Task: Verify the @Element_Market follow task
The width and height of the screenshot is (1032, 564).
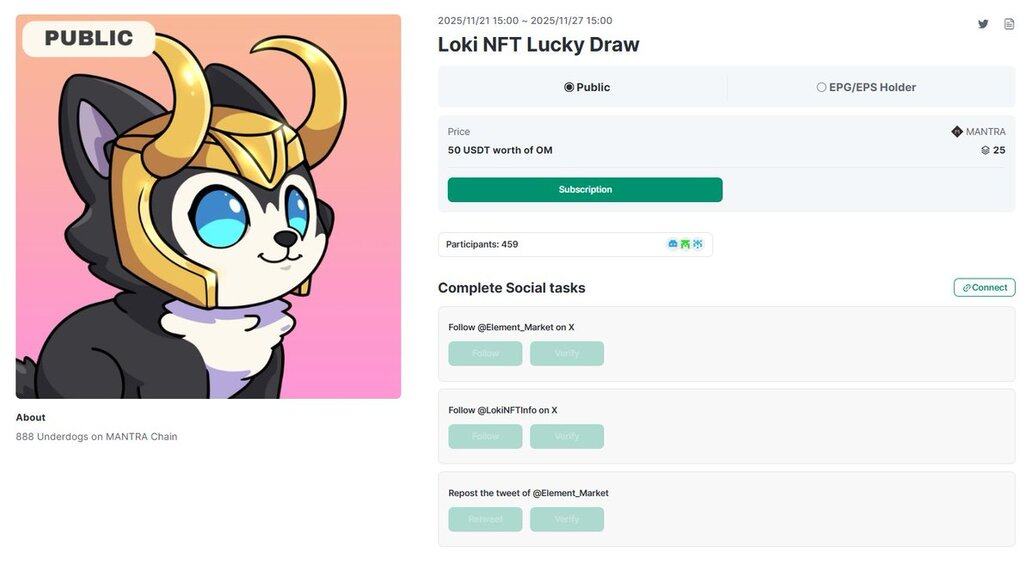Action: (x=567, y=354)
